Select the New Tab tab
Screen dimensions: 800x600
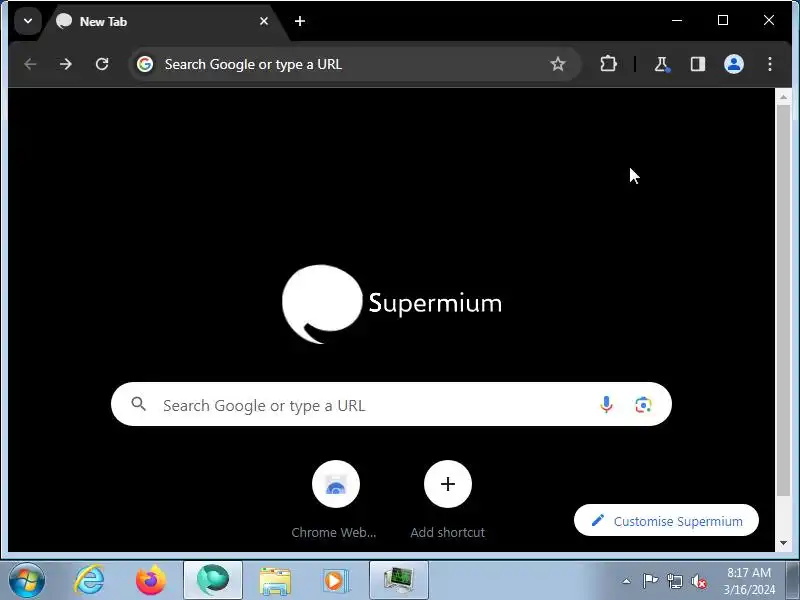coord(163,22)
